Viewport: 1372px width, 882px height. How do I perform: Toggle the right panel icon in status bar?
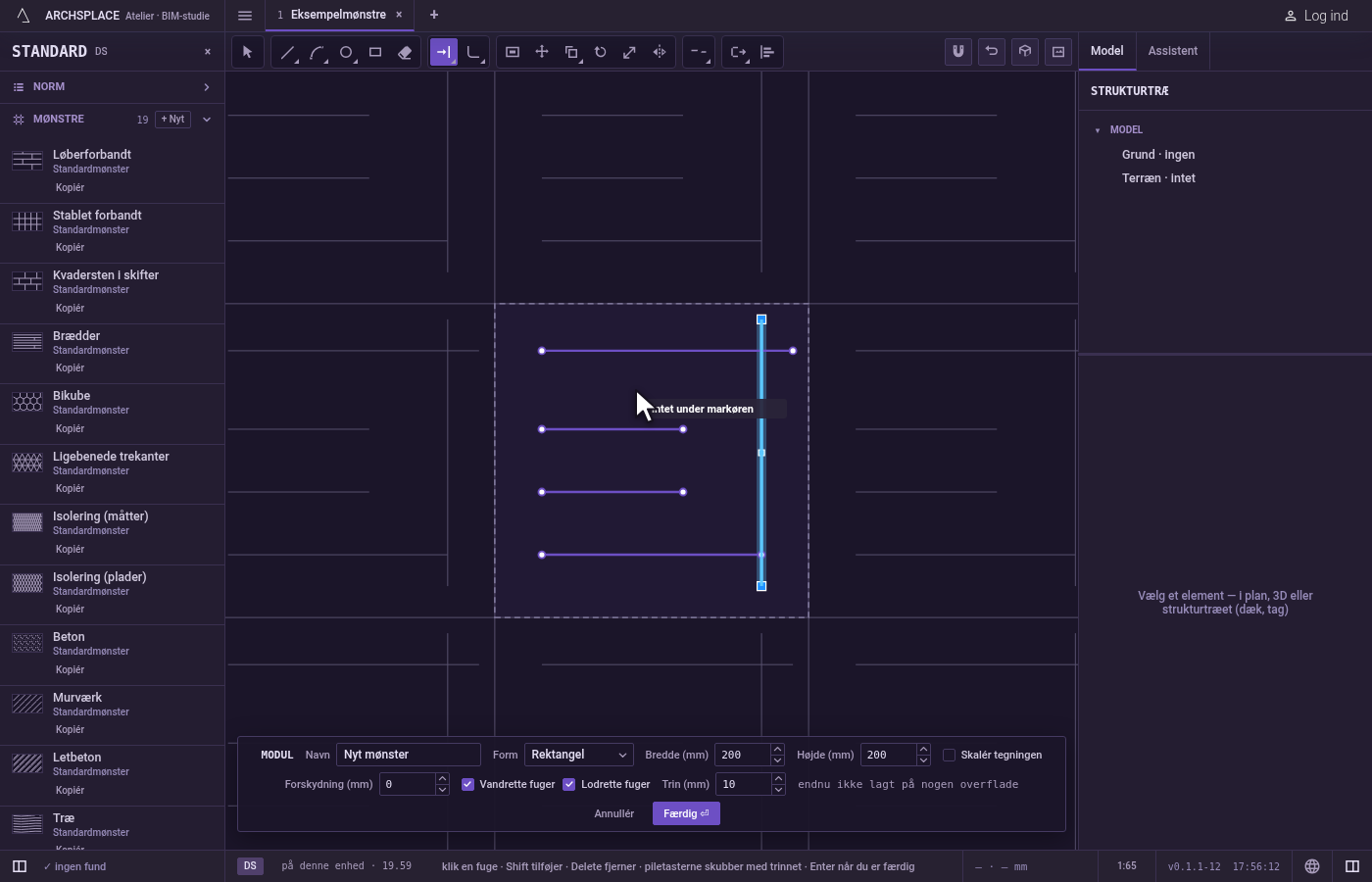tap(1352, 866)
